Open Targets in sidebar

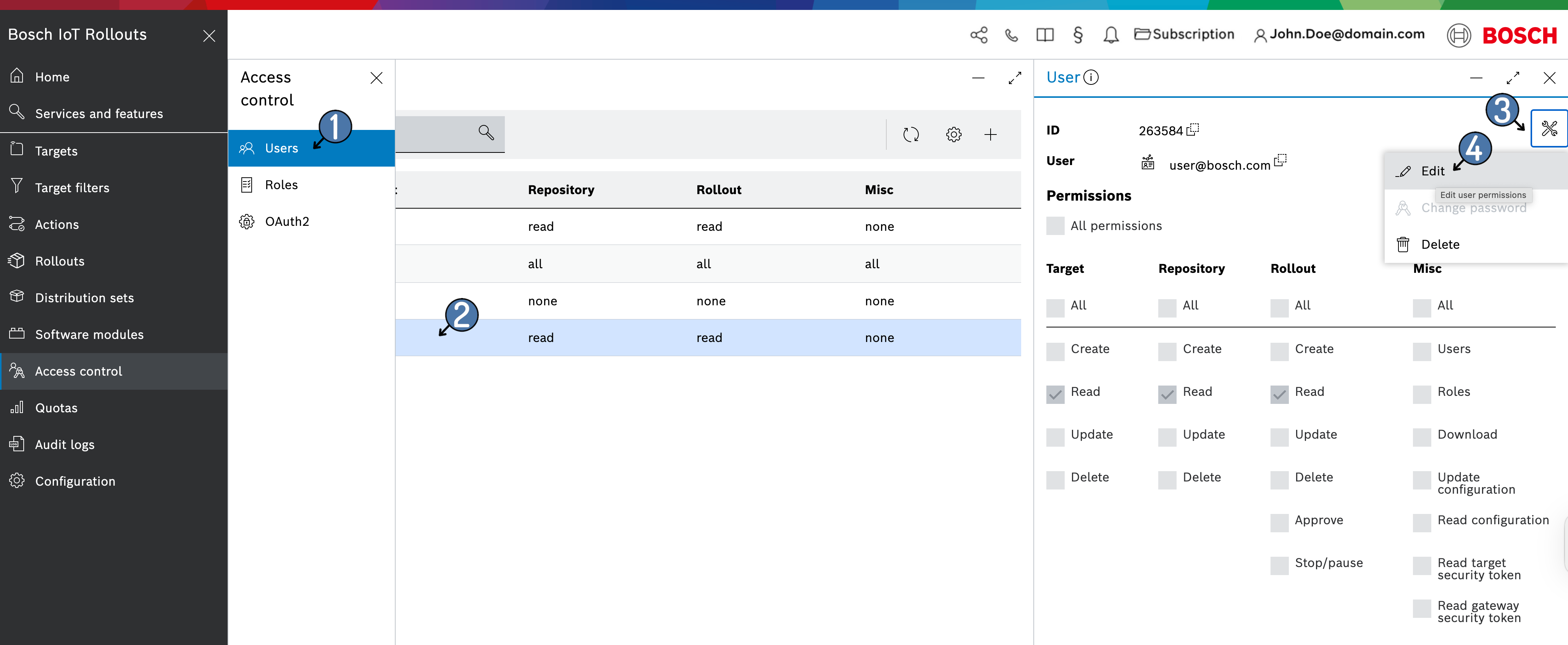[114, 151]
